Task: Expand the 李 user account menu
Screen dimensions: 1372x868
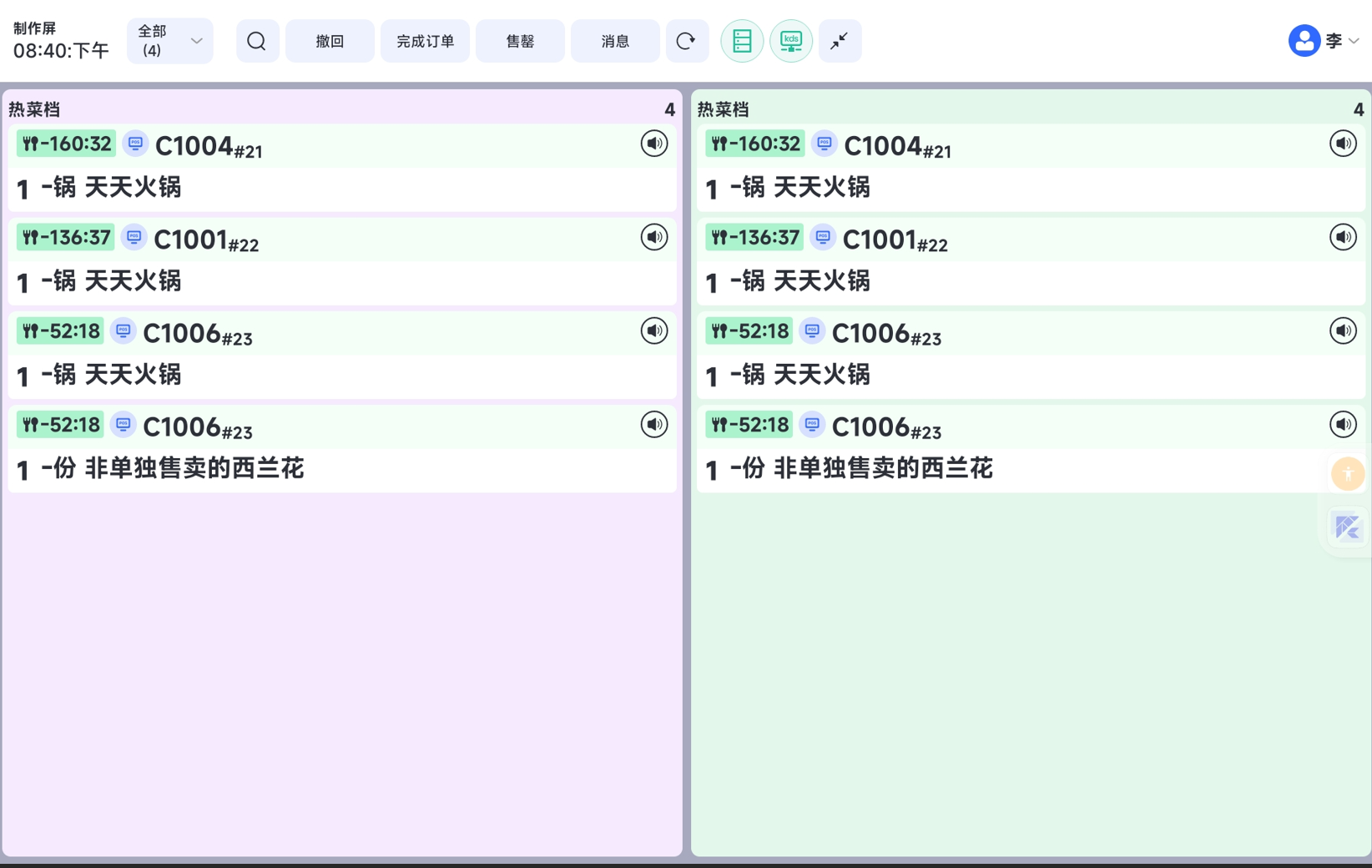Action: [1353, 41]
